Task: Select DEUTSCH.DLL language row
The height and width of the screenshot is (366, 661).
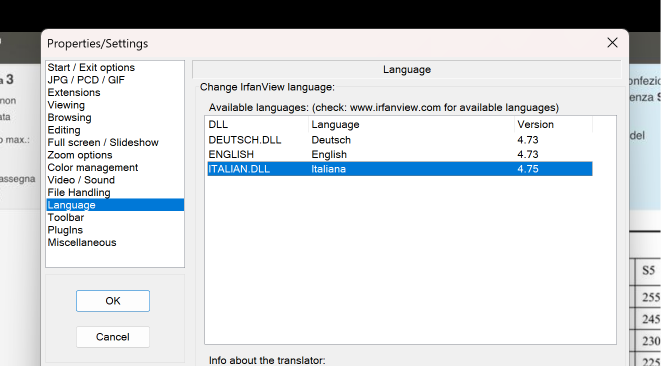Action: 400,140
